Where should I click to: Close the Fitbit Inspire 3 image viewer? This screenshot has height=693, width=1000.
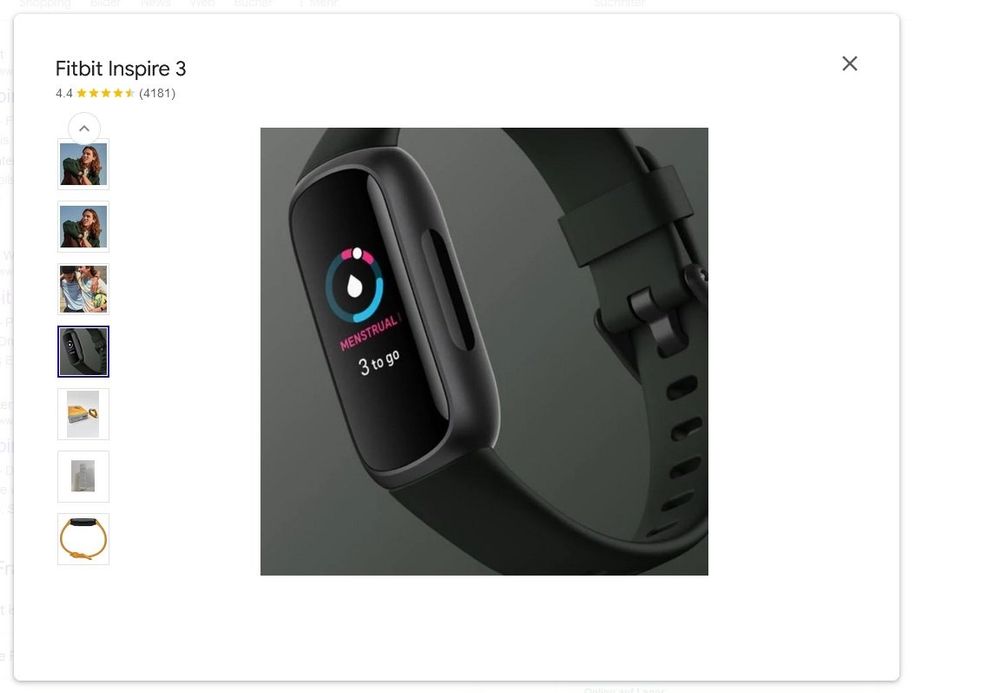(x=849, y=64)
